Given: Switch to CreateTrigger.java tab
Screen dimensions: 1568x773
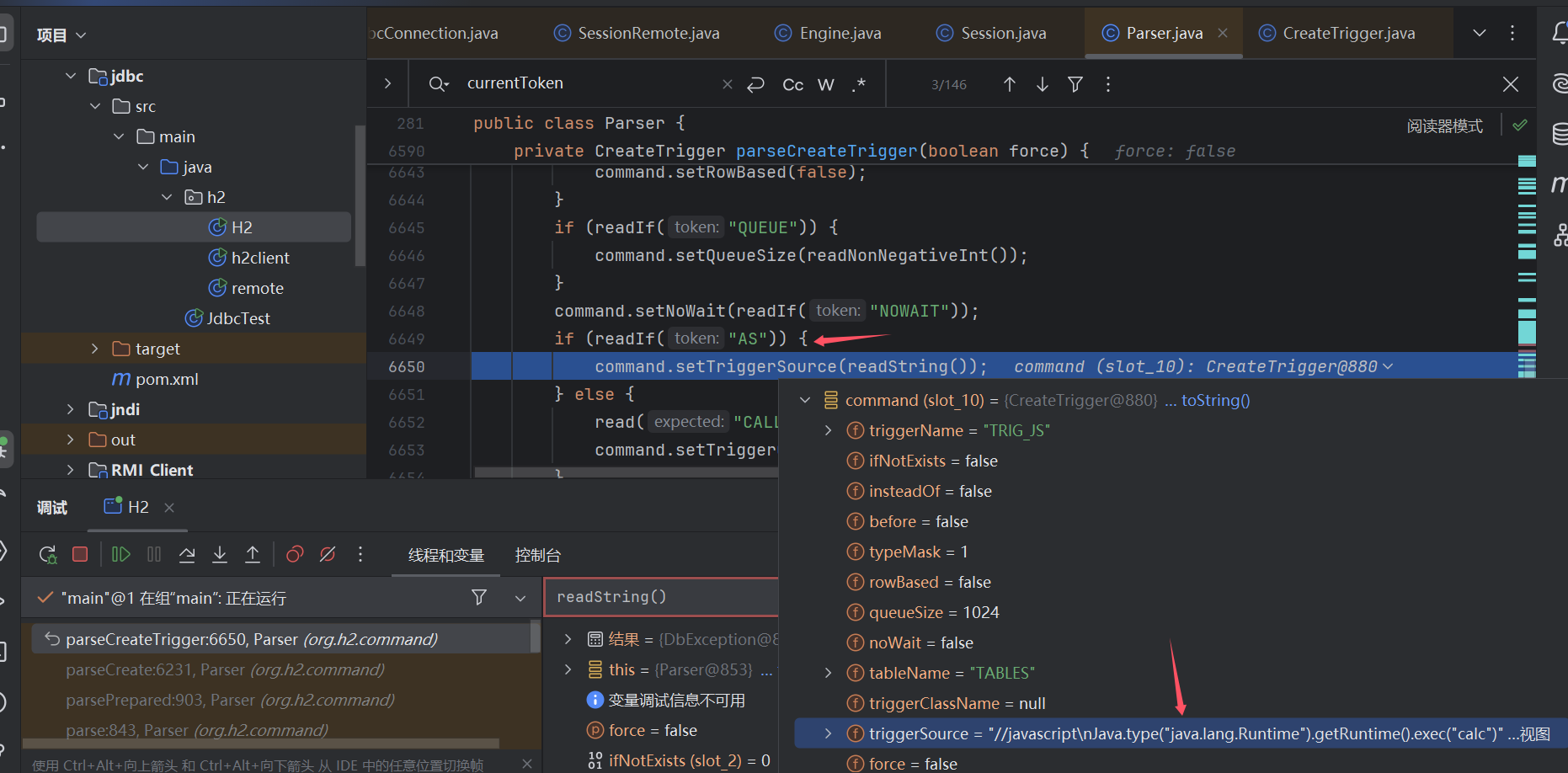Looking at the screenshot, I should point(1336,33).
